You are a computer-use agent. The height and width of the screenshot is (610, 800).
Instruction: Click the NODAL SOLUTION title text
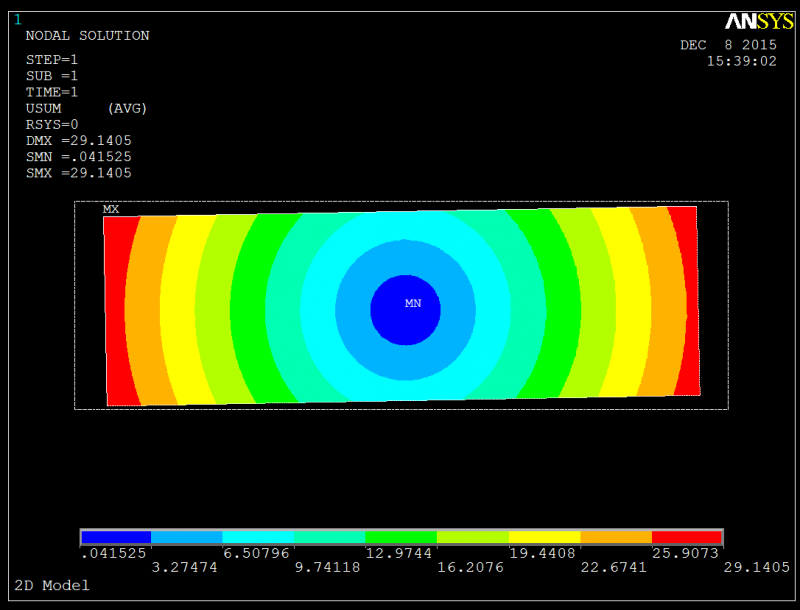(87, 36)
